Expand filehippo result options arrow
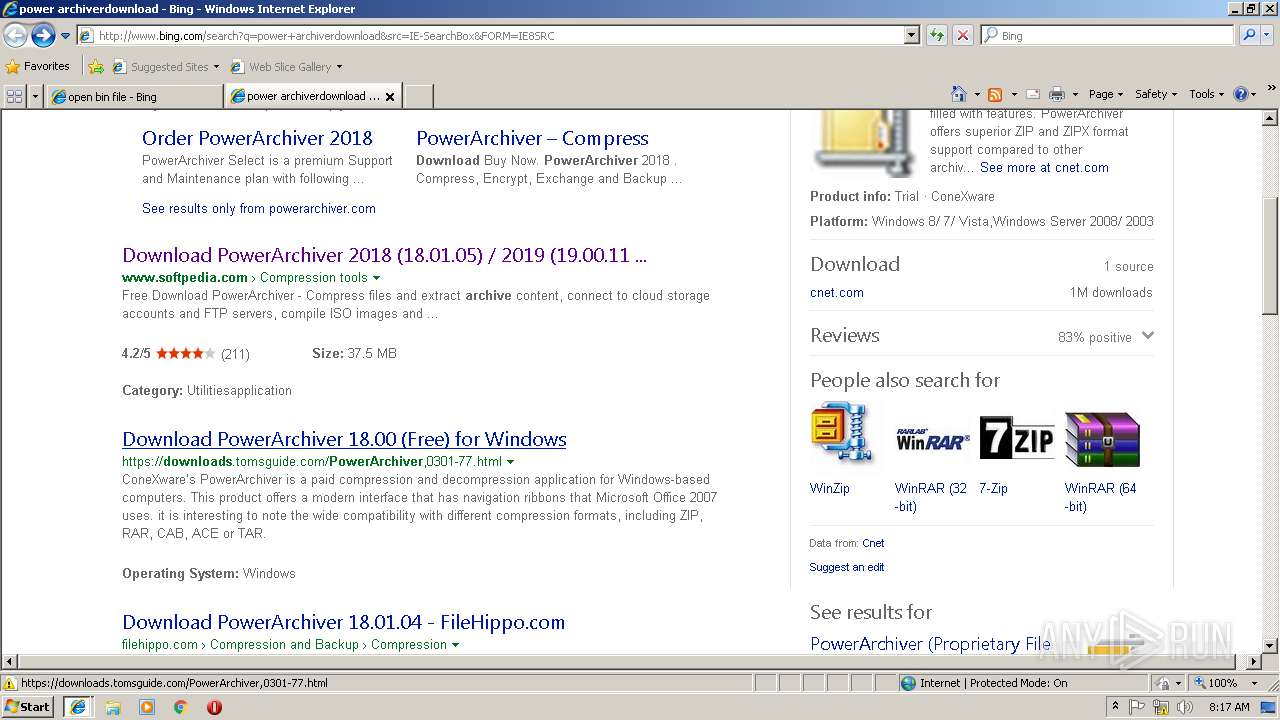This screenshot has width=1280, height=720. [455, 645]
